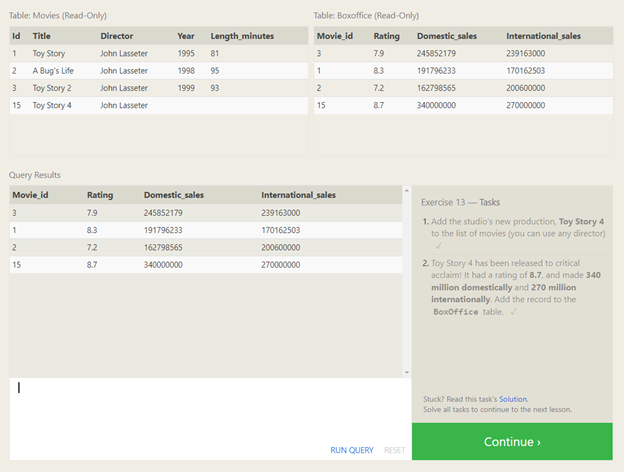Screen dimensions: 624x472
Task: Click A Bug's Life title cell
Action: point(55,71)
